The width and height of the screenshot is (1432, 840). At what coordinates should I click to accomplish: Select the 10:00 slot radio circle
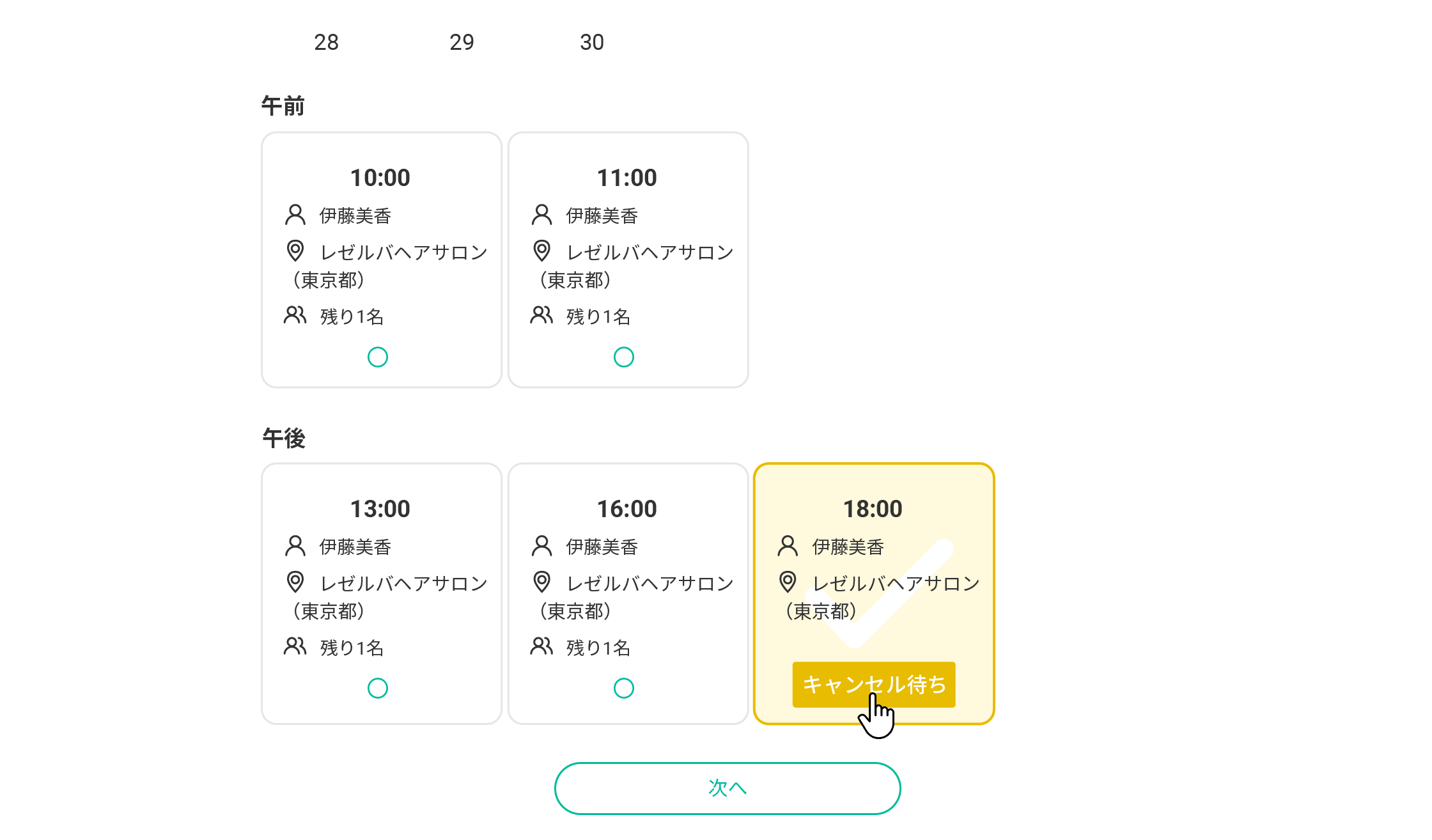[378, 357]
